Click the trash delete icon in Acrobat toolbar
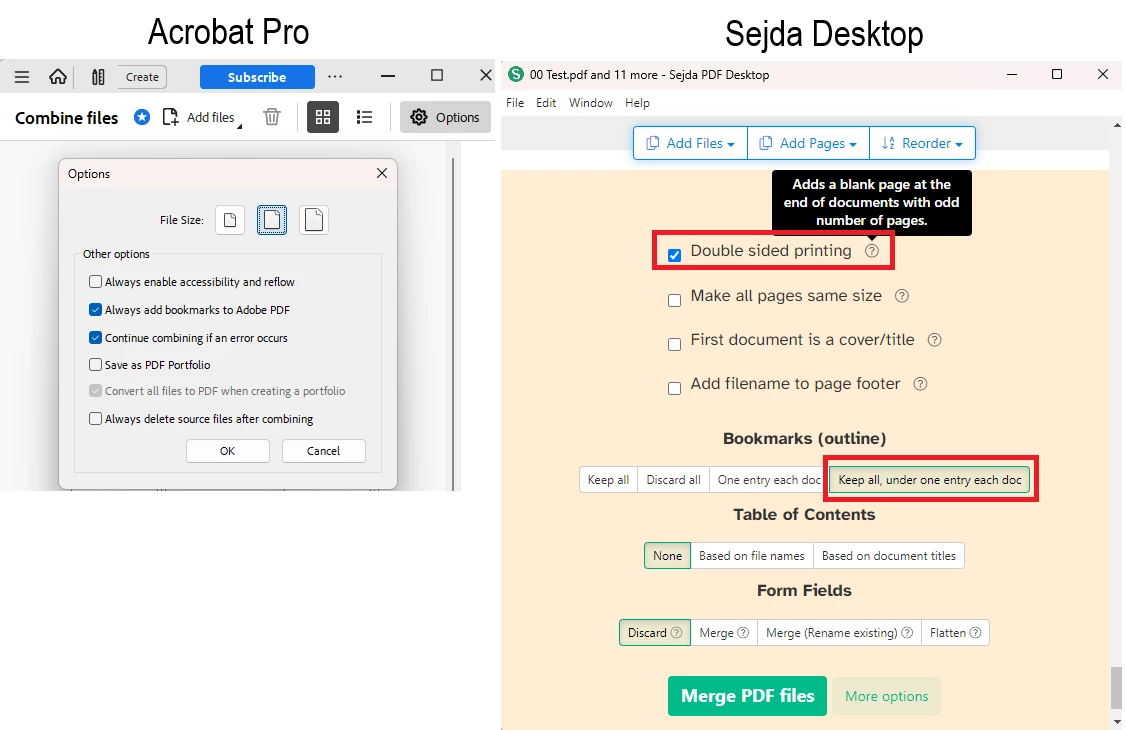The image size is (1126, 730). [x=271, y=117]
